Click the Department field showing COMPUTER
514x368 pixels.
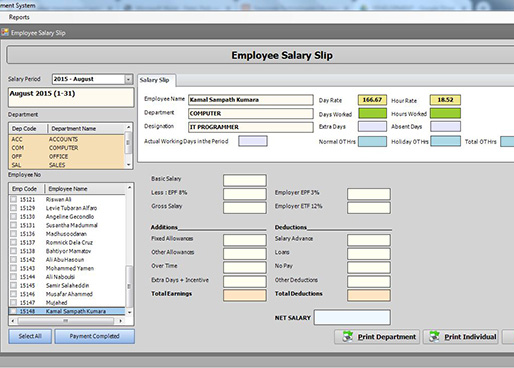coord(251,113)
